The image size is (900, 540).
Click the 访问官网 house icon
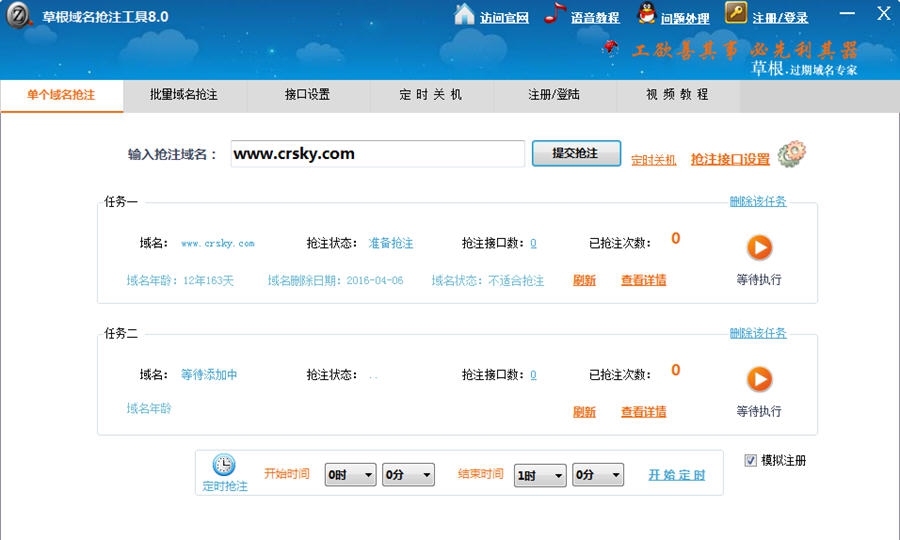point(464,15)
